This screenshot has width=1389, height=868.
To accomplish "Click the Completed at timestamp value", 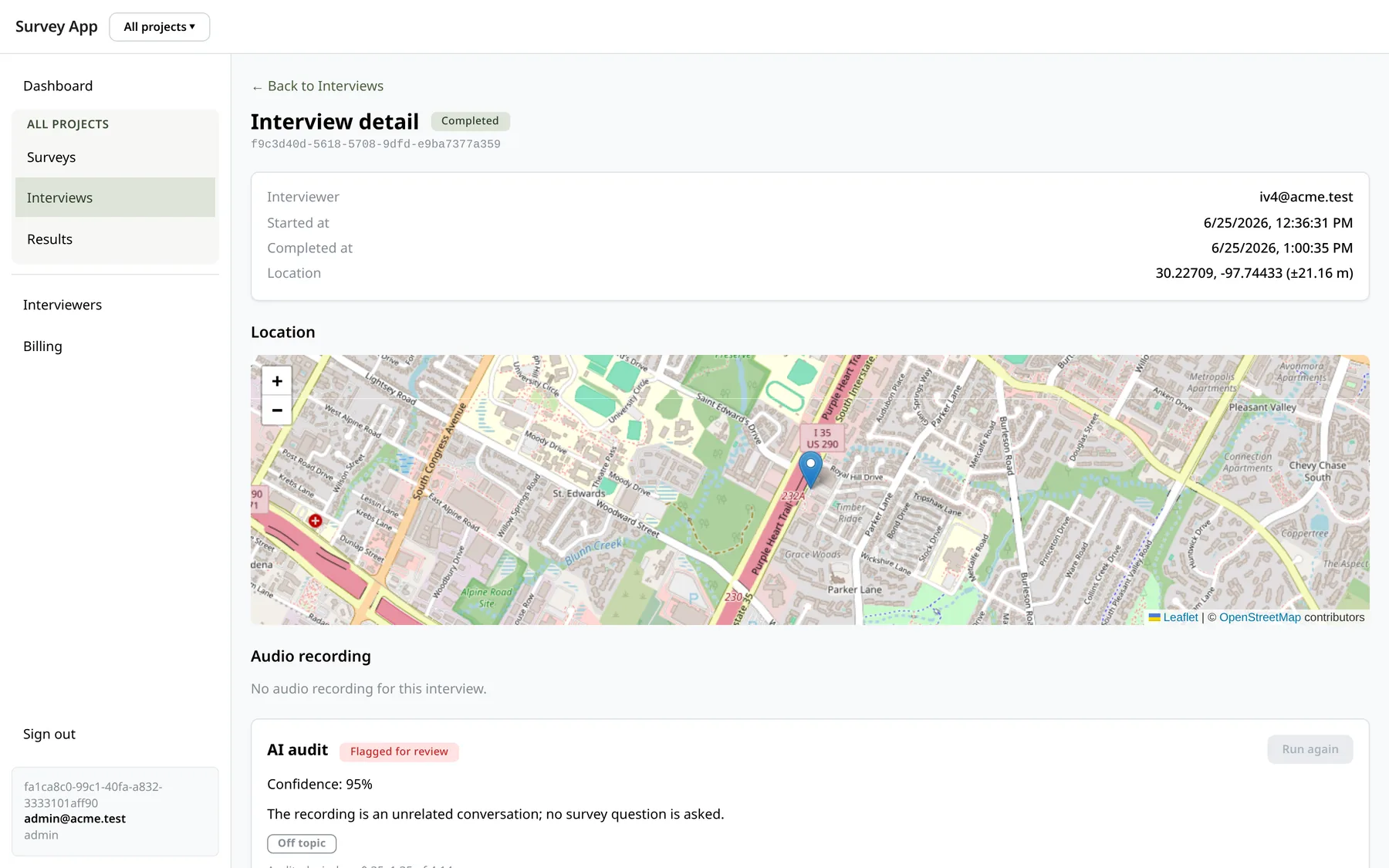I will click(1282, 248).
